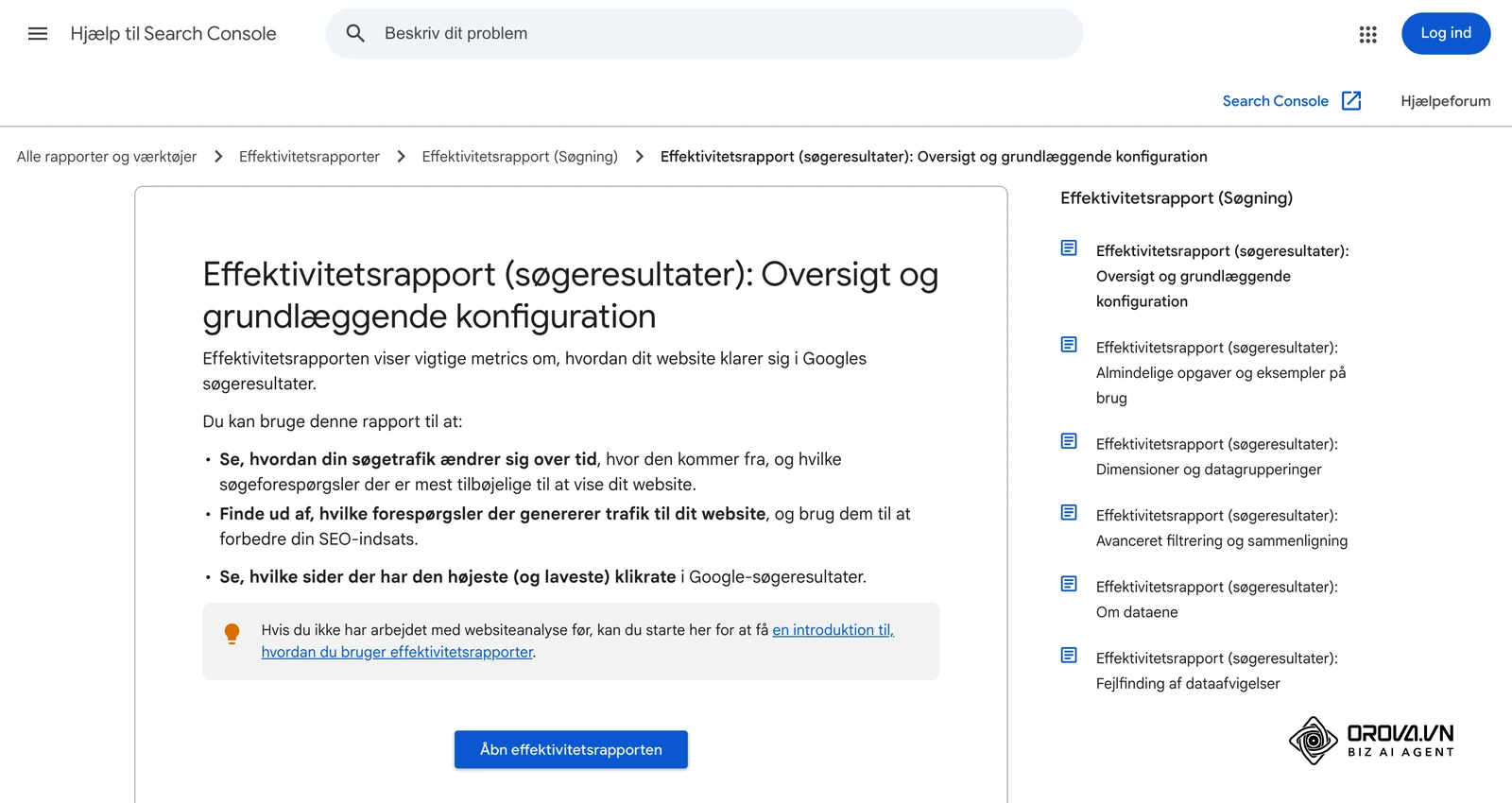Click the main article title heading

point(570,295)
